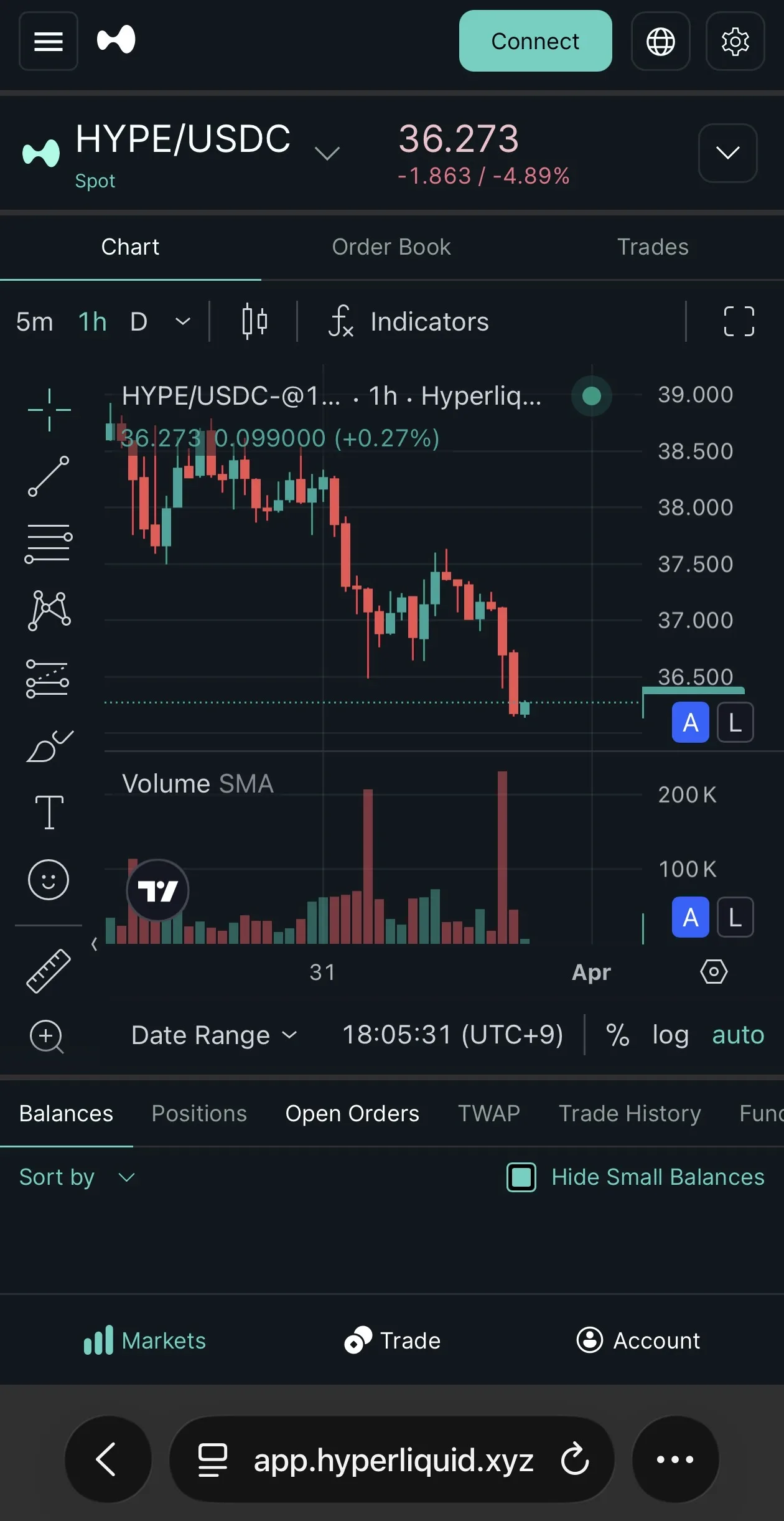Select the forecasting position tool

click(x=48, y=679)
